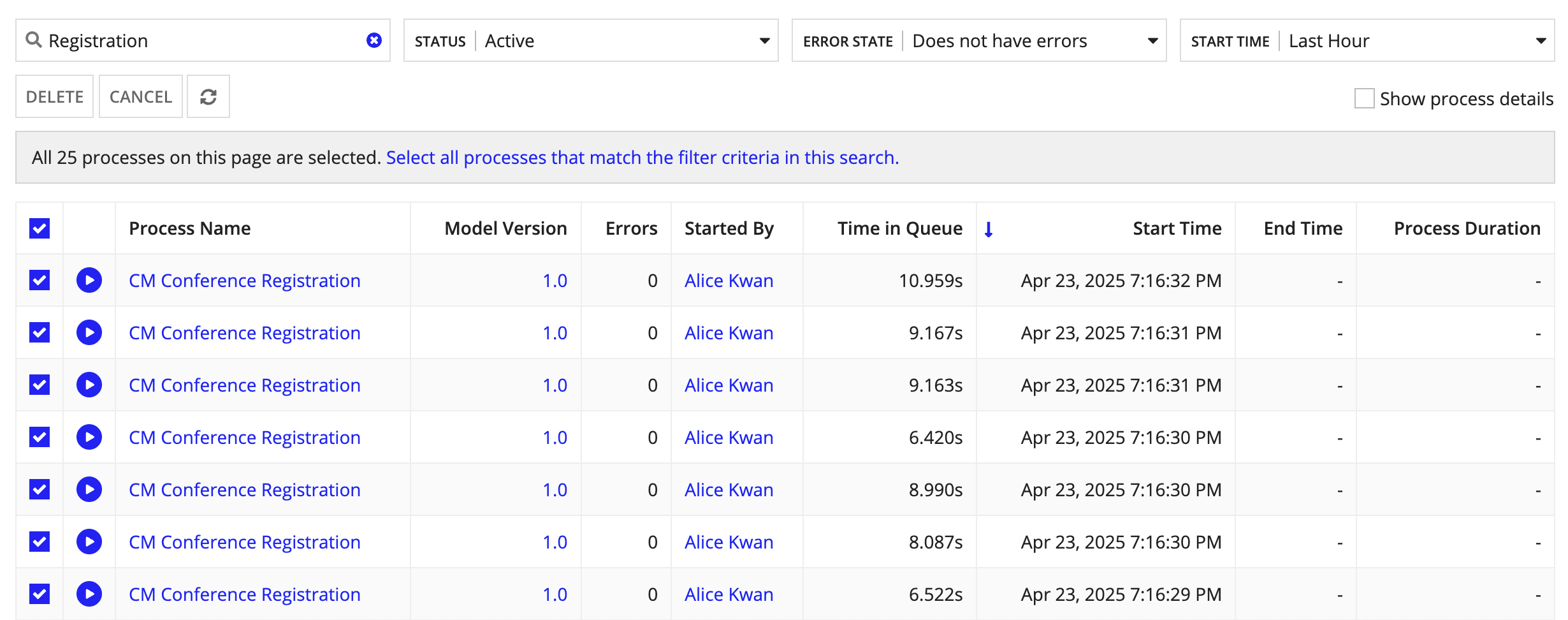Viewport: 1568px width, 620px height.
Task: Sort by Errors column header
Action: click(x=631, y=228)
